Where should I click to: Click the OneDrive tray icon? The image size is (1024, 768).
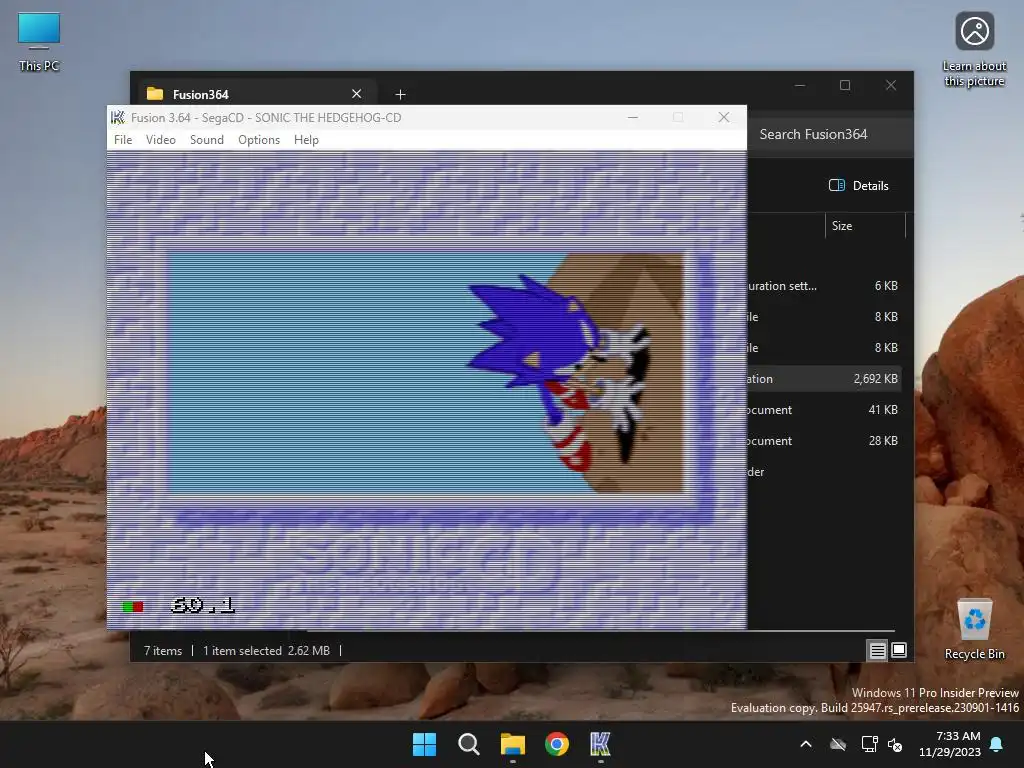pos(838,744)
